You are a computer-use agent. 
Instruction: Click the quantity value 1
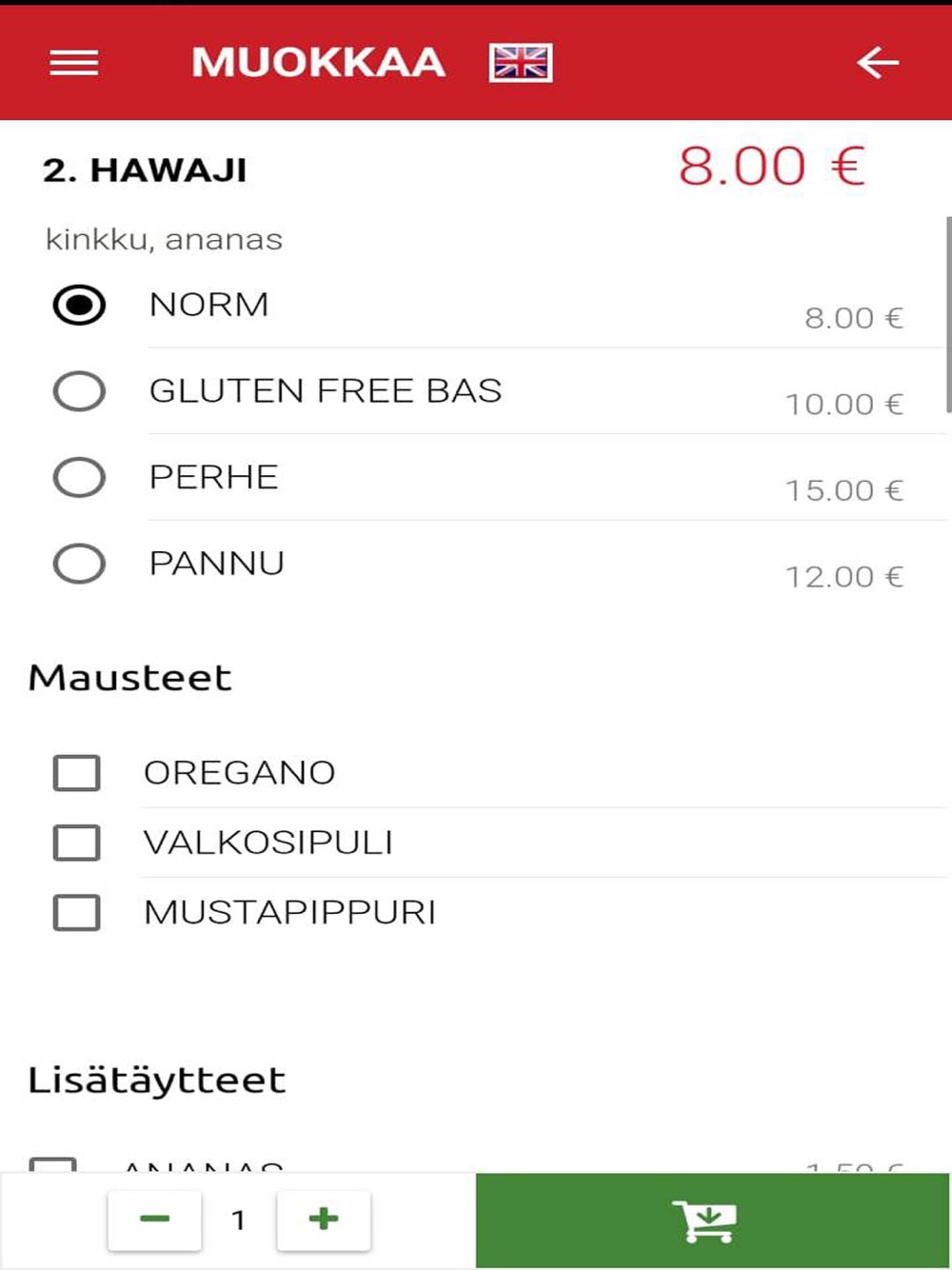pyautogui.click(x=239, y=1220)
